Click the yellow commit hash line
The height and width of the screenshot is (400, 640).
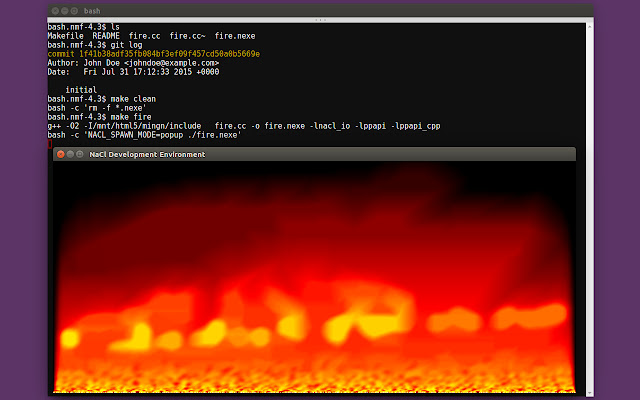point(153,54)
